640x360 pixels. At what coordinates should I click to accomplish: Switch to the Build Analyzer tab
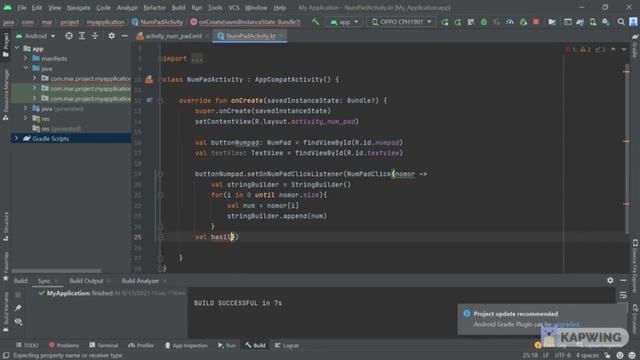[x=140, y=281]
